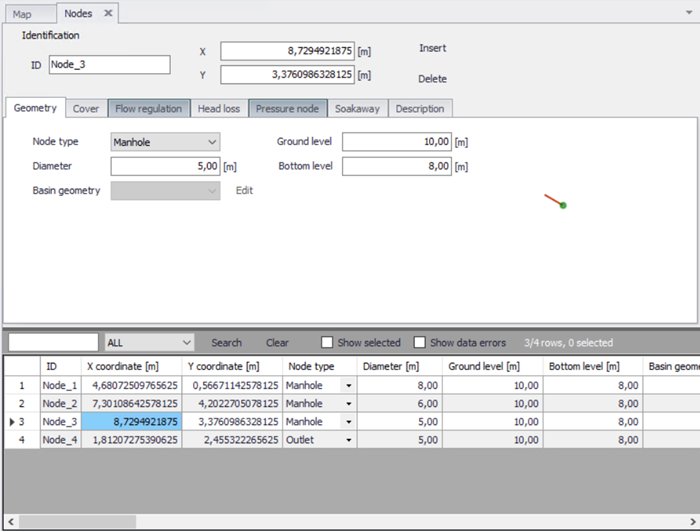The width and height of the screenshot is (700, 531).
Task: Click the Edit basin geometry button
Action: 244,190
